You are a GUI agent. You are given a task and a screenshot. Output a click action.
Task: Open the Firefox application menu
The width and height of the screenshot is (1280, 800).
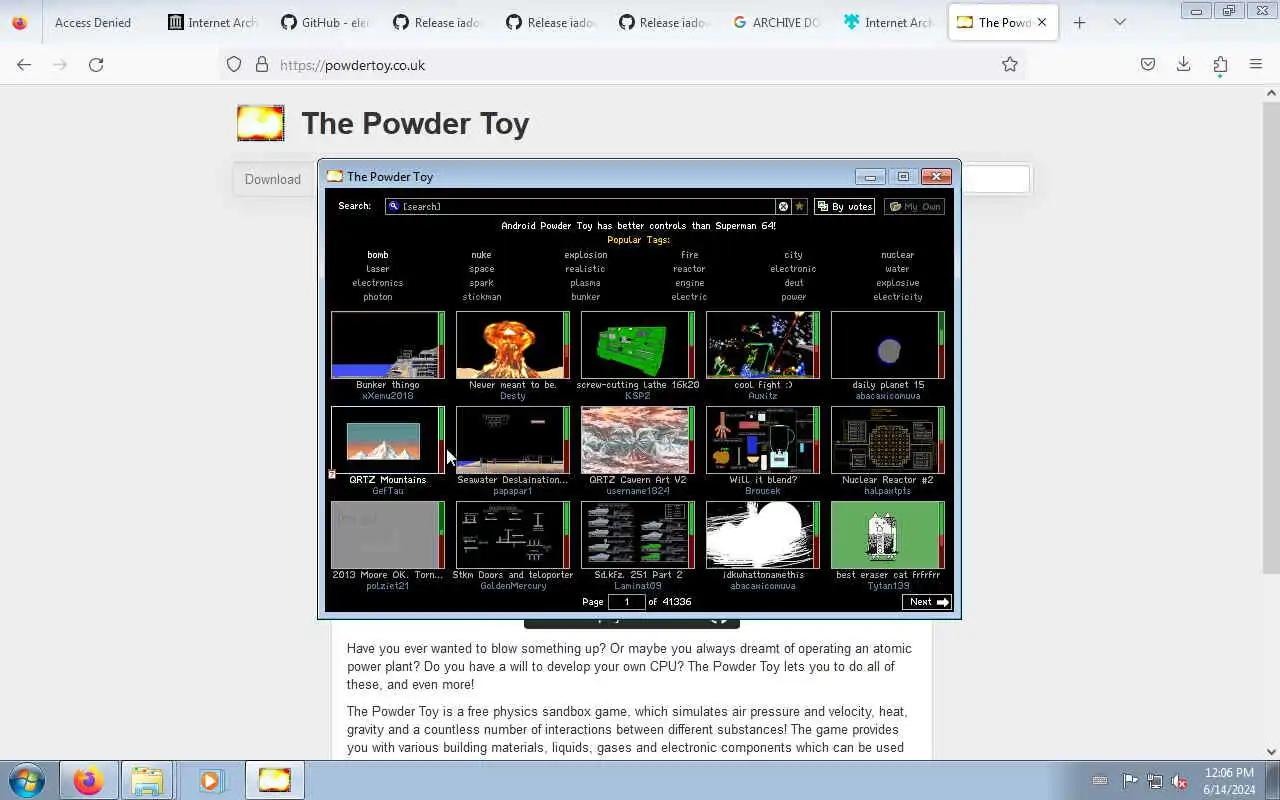[x=1256, y=64]
